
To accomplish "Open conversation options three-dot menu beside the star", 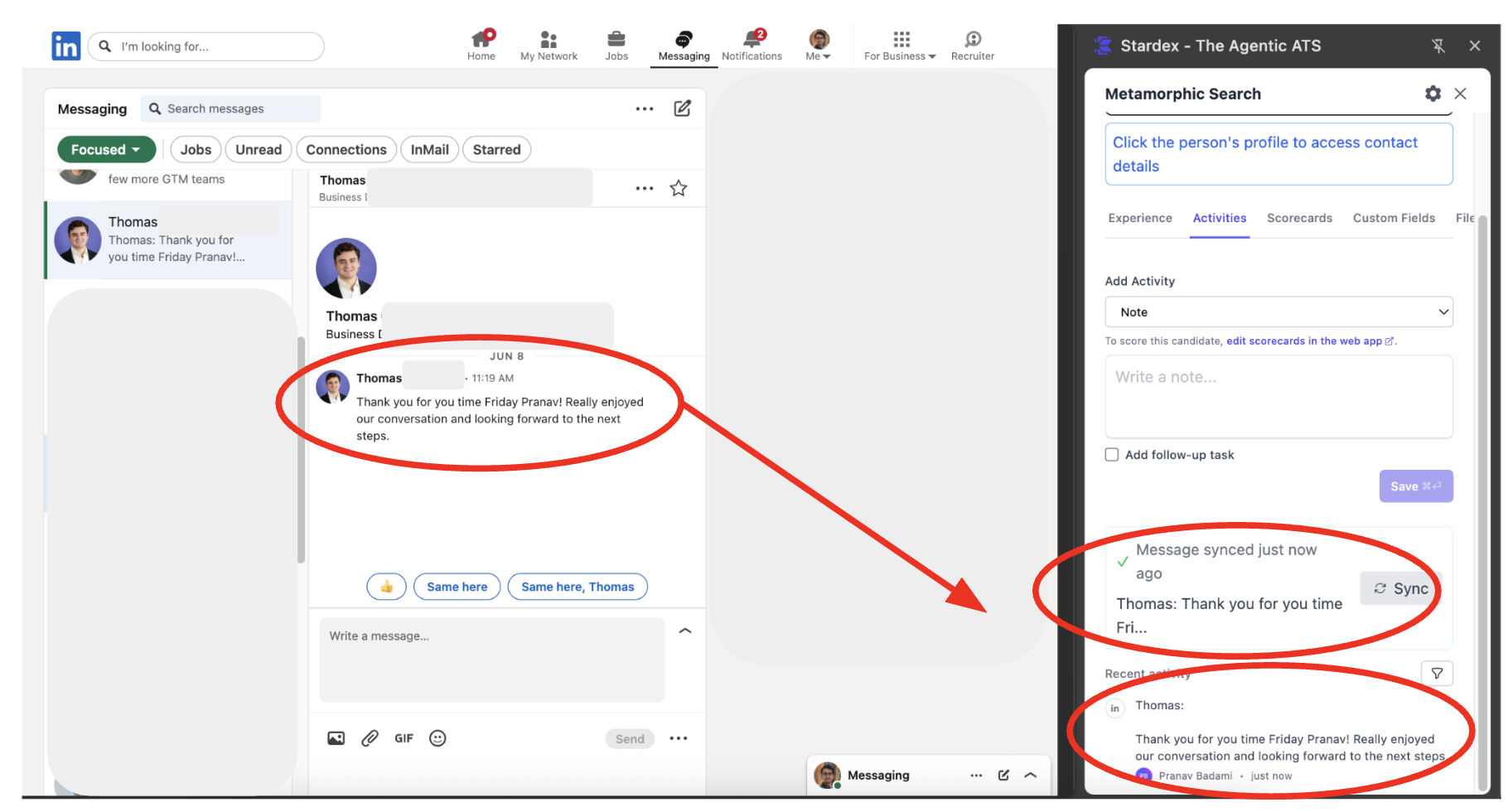I will coord(645,188).
